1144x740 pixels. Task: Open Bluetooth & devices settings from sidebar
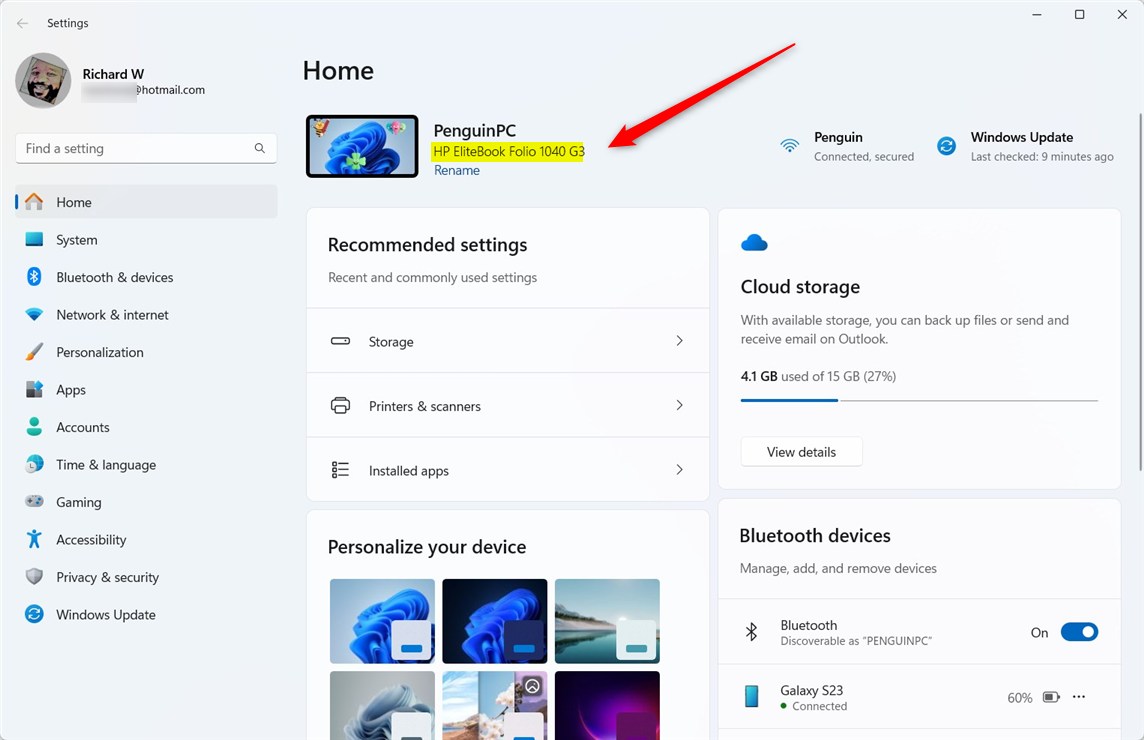(113, 277)
